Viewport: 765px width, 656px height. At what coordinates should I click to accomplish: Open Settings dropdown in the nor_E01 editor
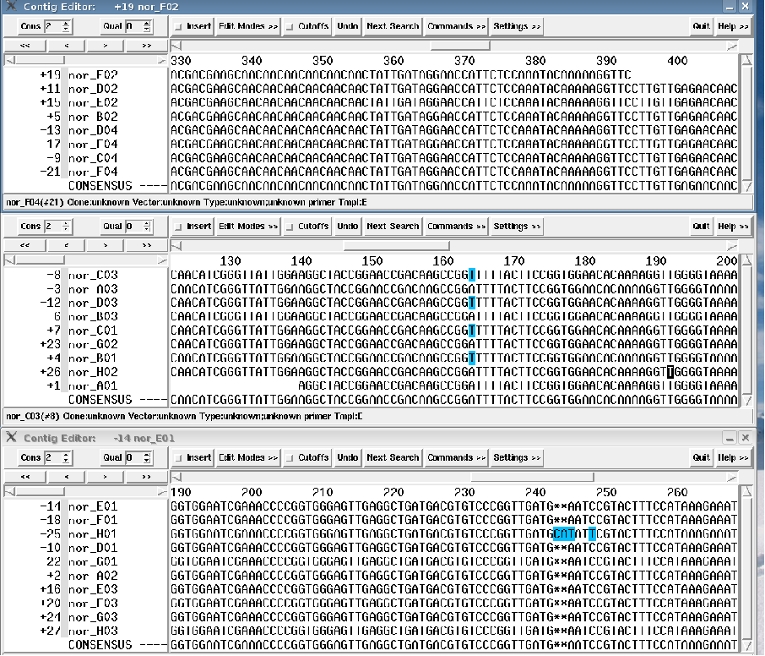(516, 458)
